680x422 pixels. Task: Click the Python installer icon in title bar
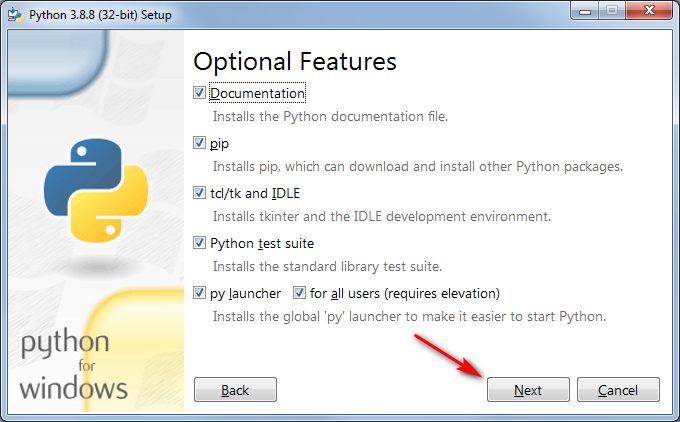[x=15, y=12]
